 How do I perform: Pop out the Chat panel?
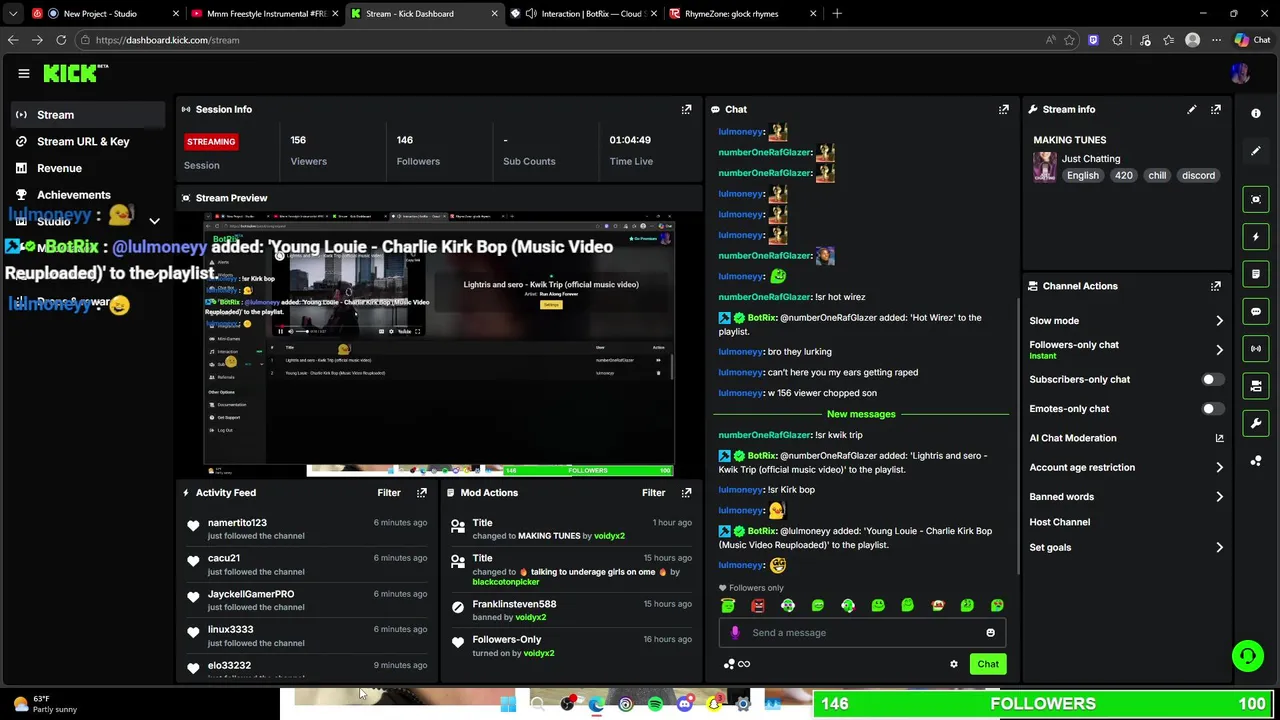pos(1004,109)
